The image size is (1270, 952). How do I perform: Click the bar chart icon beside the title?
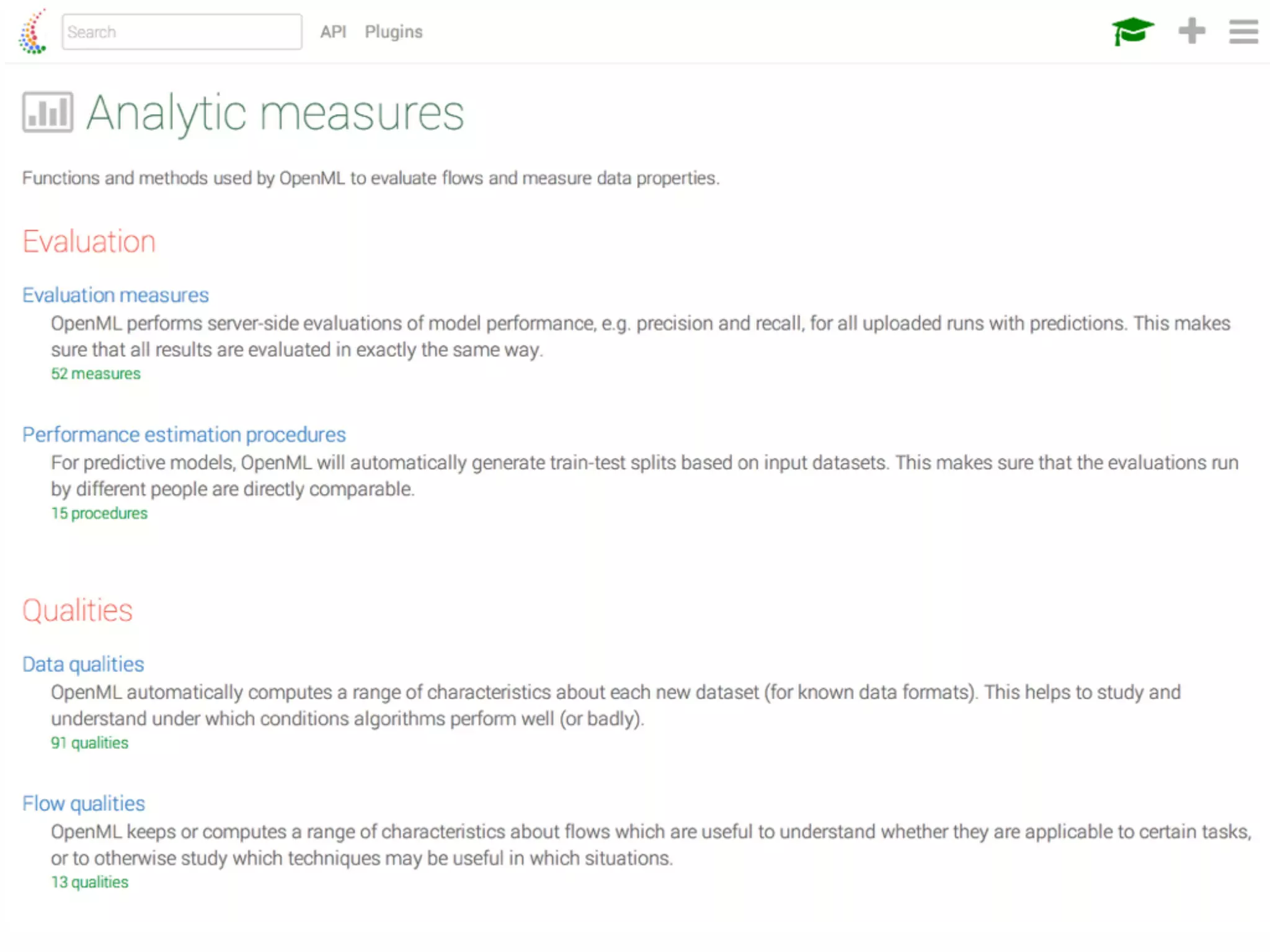(48, 112)
